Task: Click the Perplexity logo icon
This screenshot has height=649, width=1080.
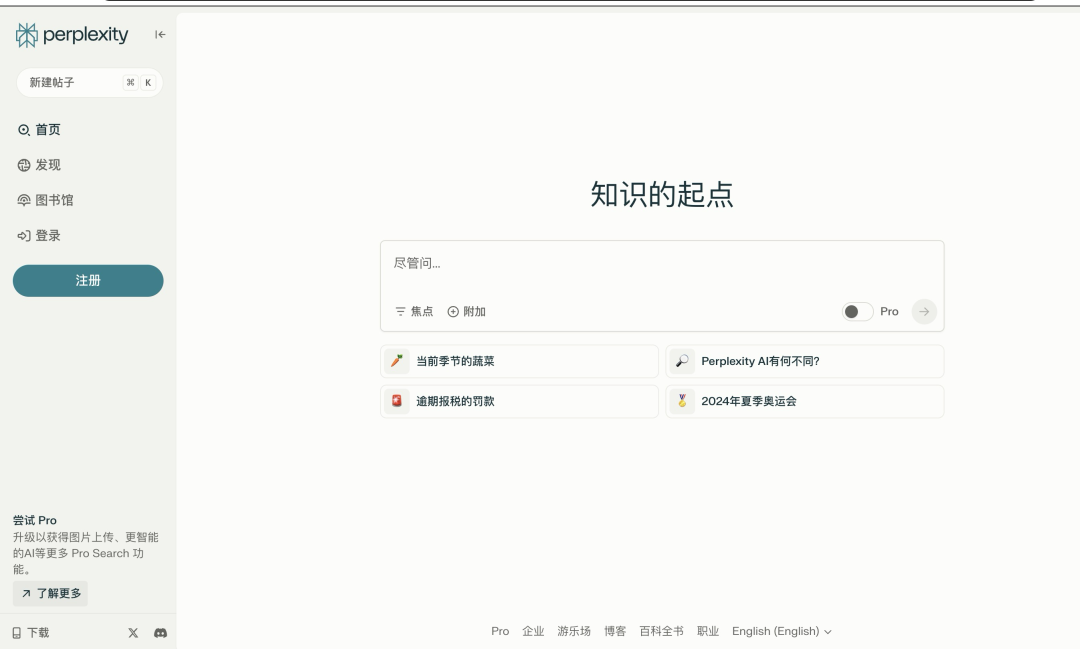Action: point(27,35)
